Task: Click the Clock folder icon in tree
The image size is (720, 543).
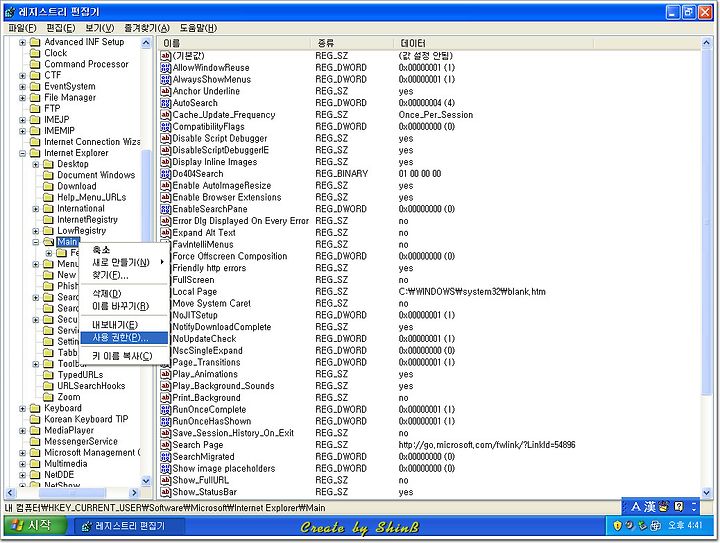Action: coord(35,53)
